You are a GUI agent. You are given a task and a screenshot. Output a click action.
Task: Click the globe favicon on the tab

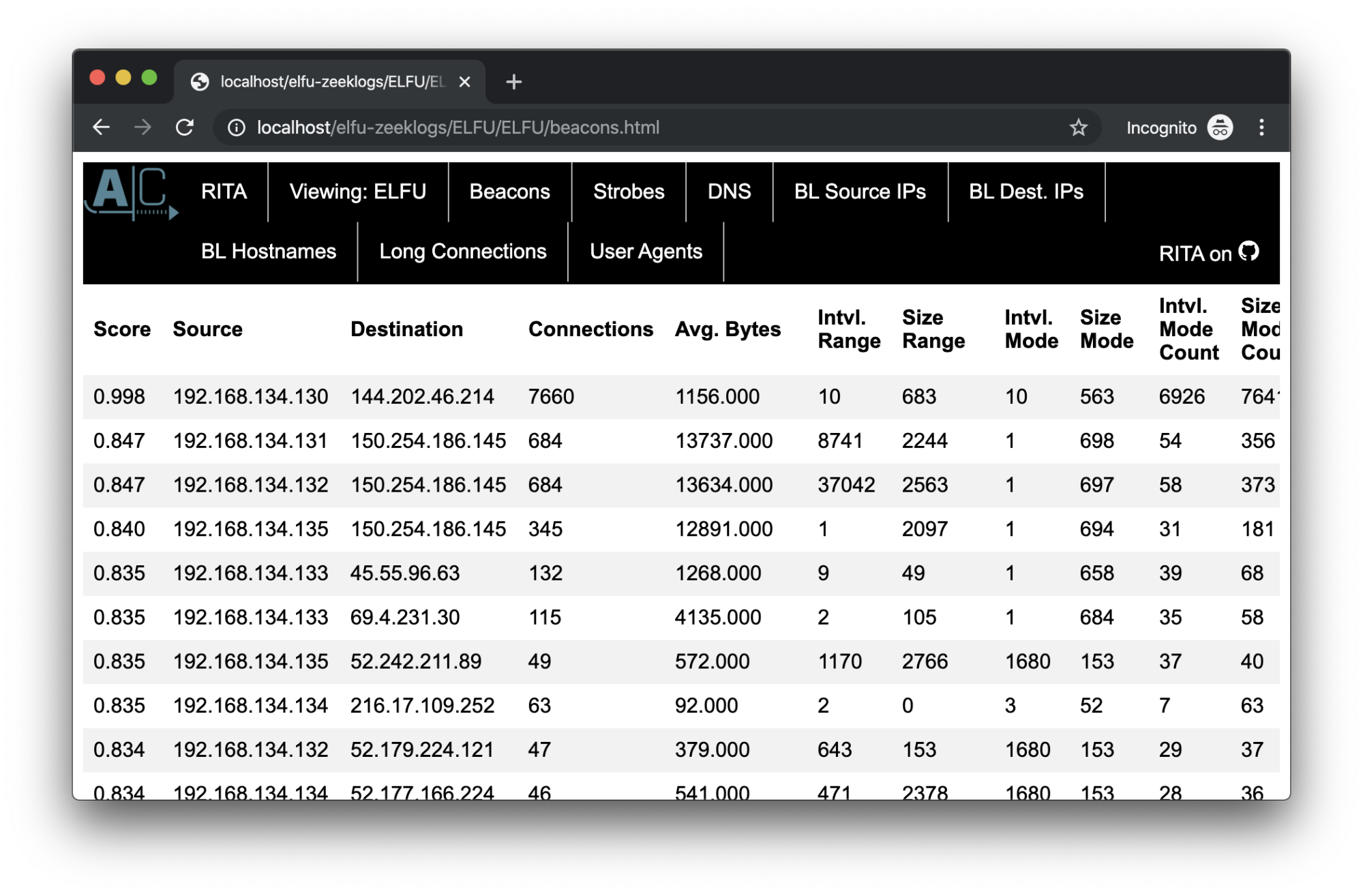click(x=200, y=82)
